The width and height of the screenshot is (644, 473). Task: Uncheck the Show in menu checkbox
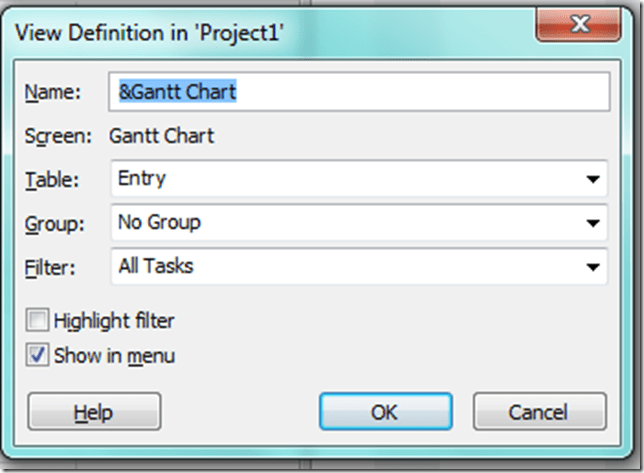click(x=38, y=354)
